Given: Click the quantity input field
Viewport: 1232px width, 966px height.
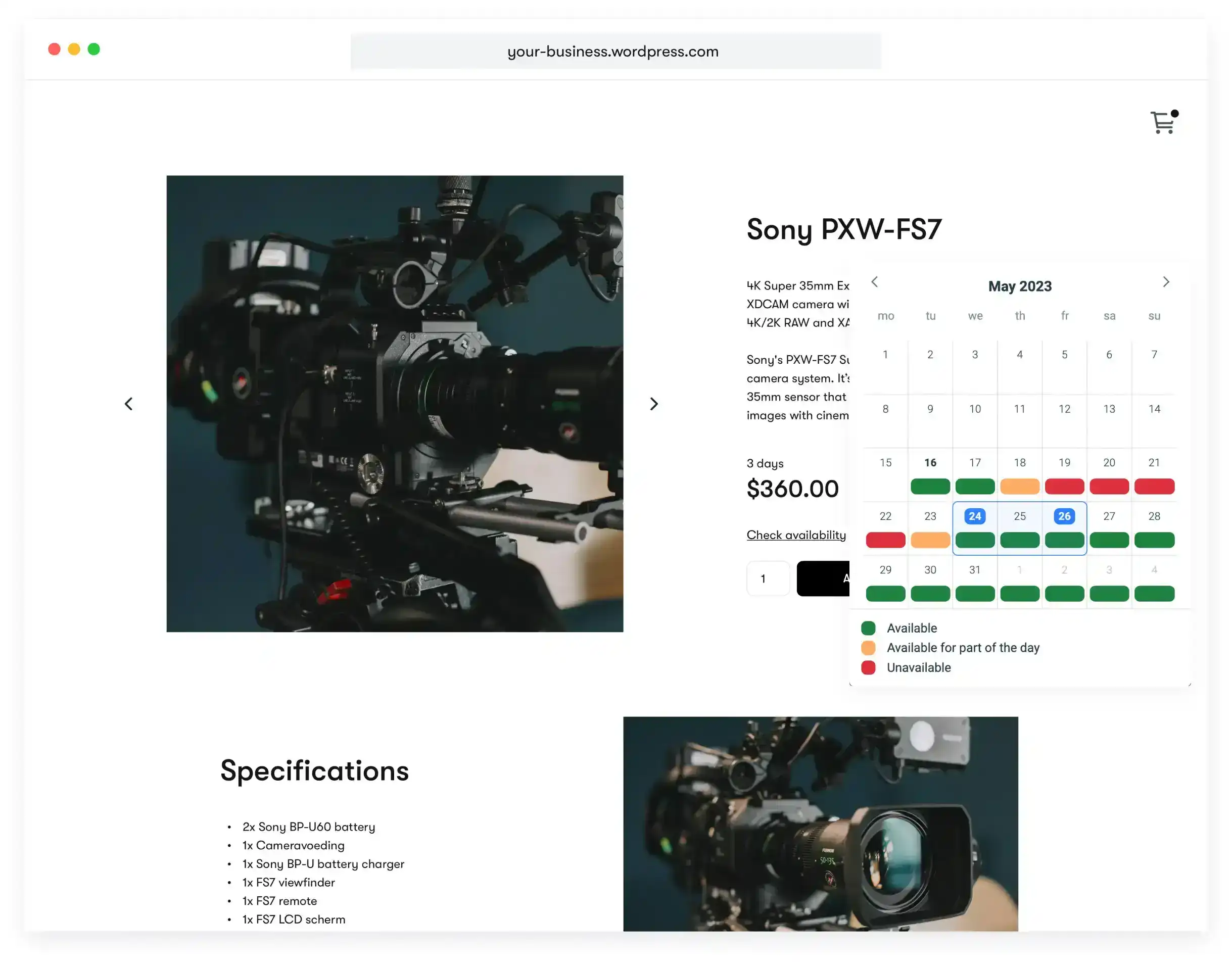Looking at the screenshot, I should coord(768,578).
